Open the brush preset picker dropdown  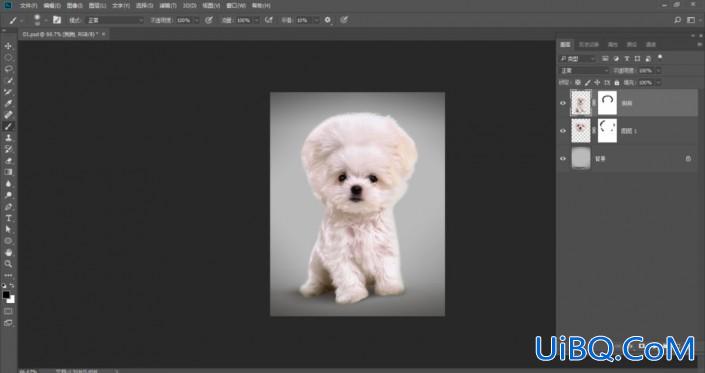pos(46,20)
